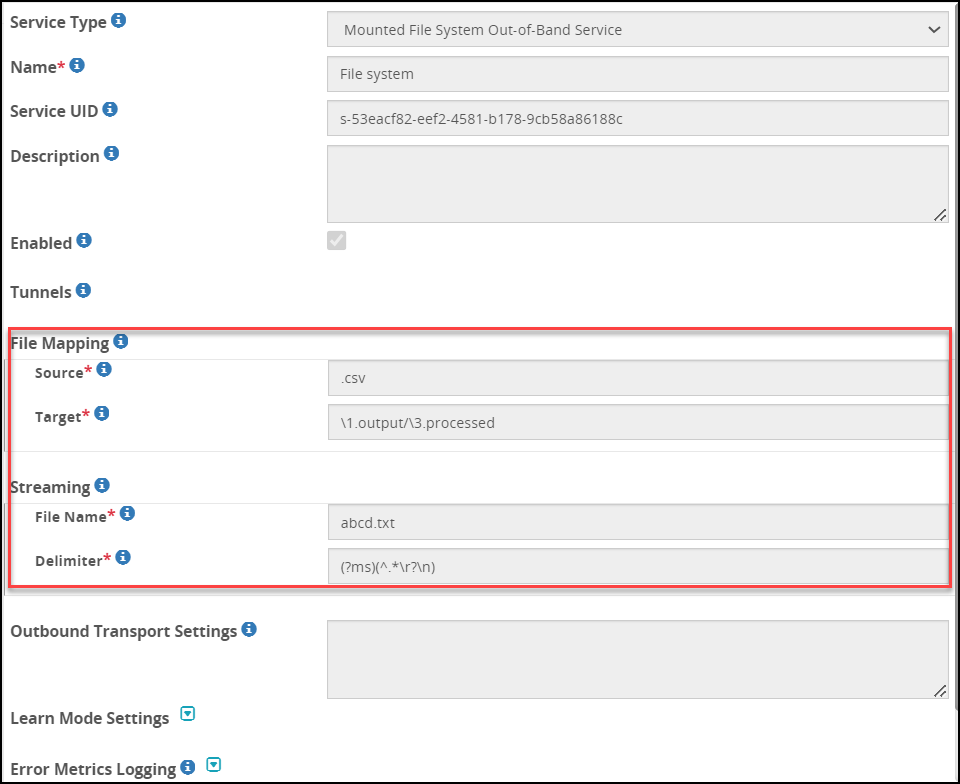960x784 pixels.
Task: Click the Service UID field
Action: (637, 118)
